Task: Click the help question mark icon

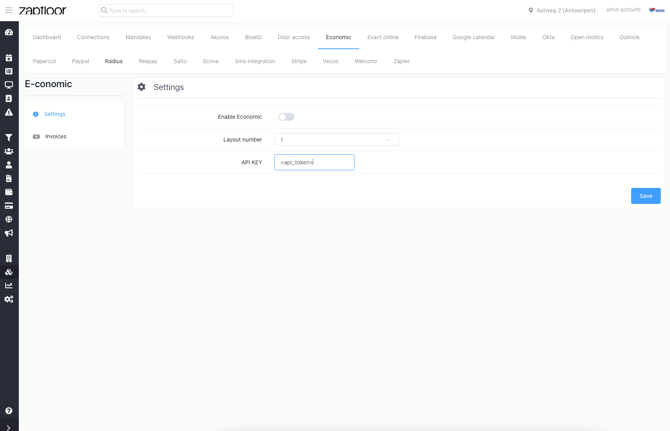Action: pyautogui.click(x=9, y=411)
